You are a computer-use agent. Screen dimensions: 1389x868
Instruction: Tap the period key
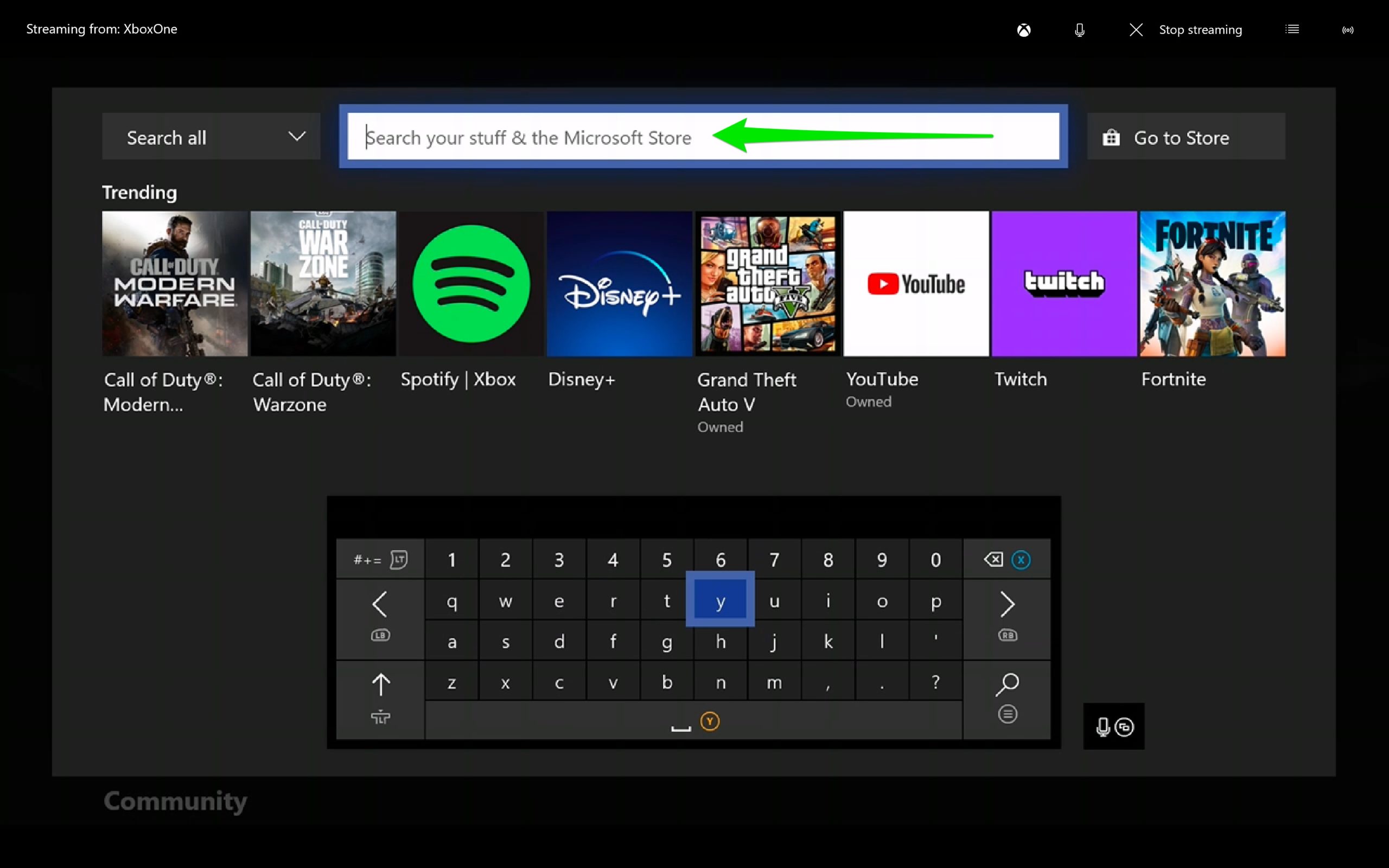pos(882,681)
